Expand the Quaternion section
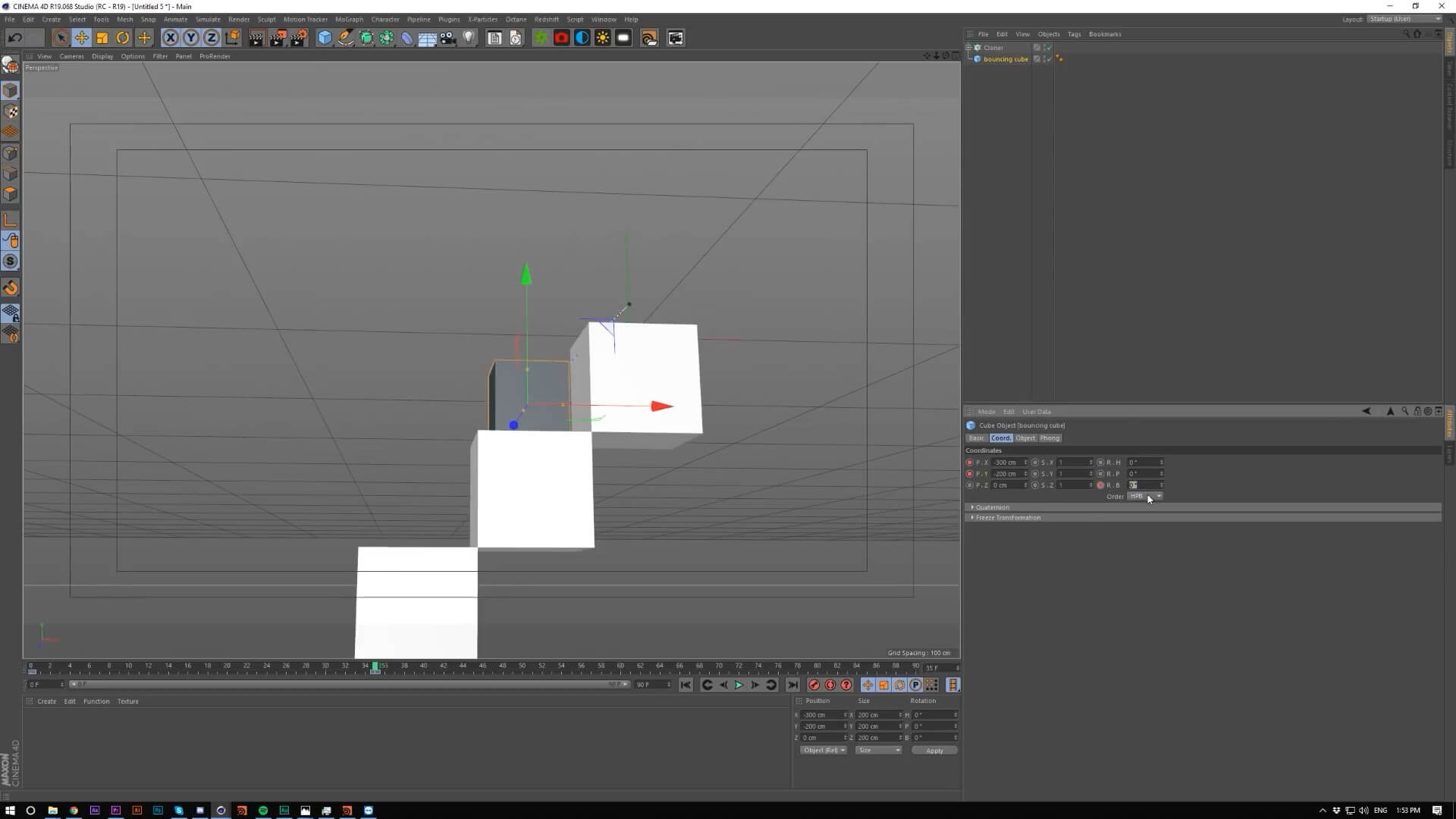This screenshot has width=1456, height=819. [992, 507]
